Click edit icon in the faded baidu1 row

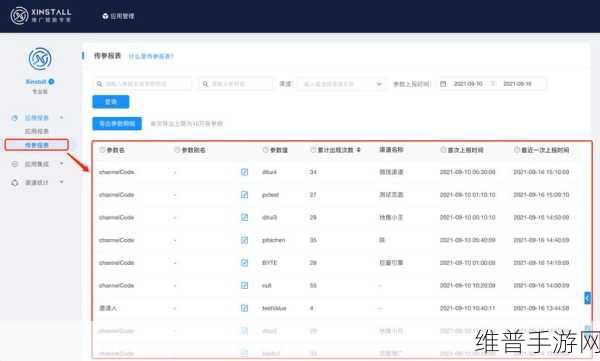point(245,353)
